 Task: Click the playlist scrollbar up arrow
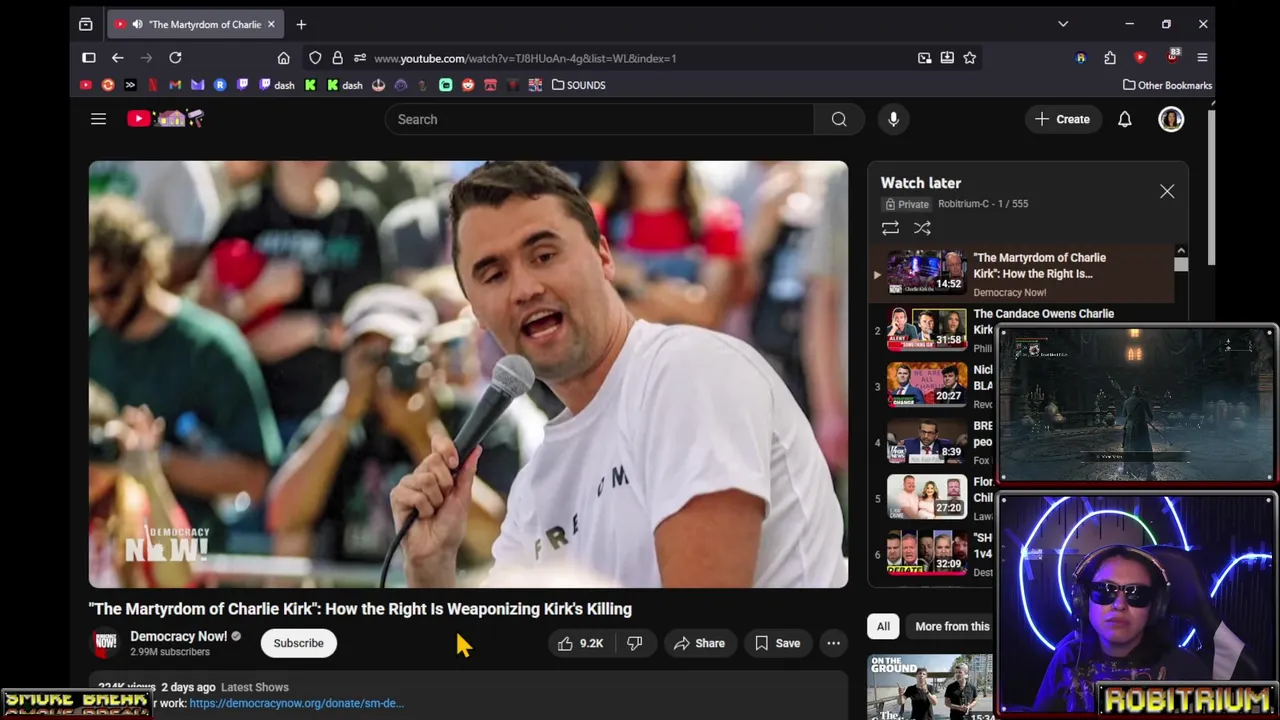tap(1181, 251)
